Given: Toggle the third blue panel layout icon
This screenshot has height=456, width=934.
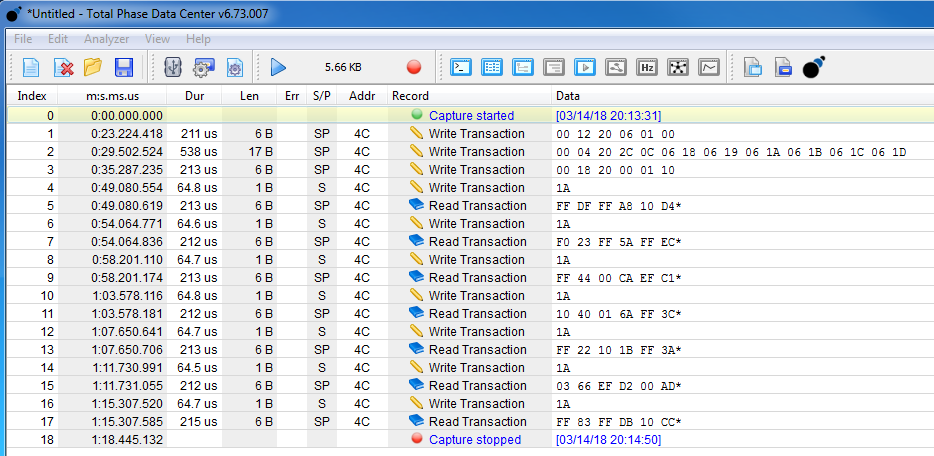Looking at the screenshot, I should 523,67.
